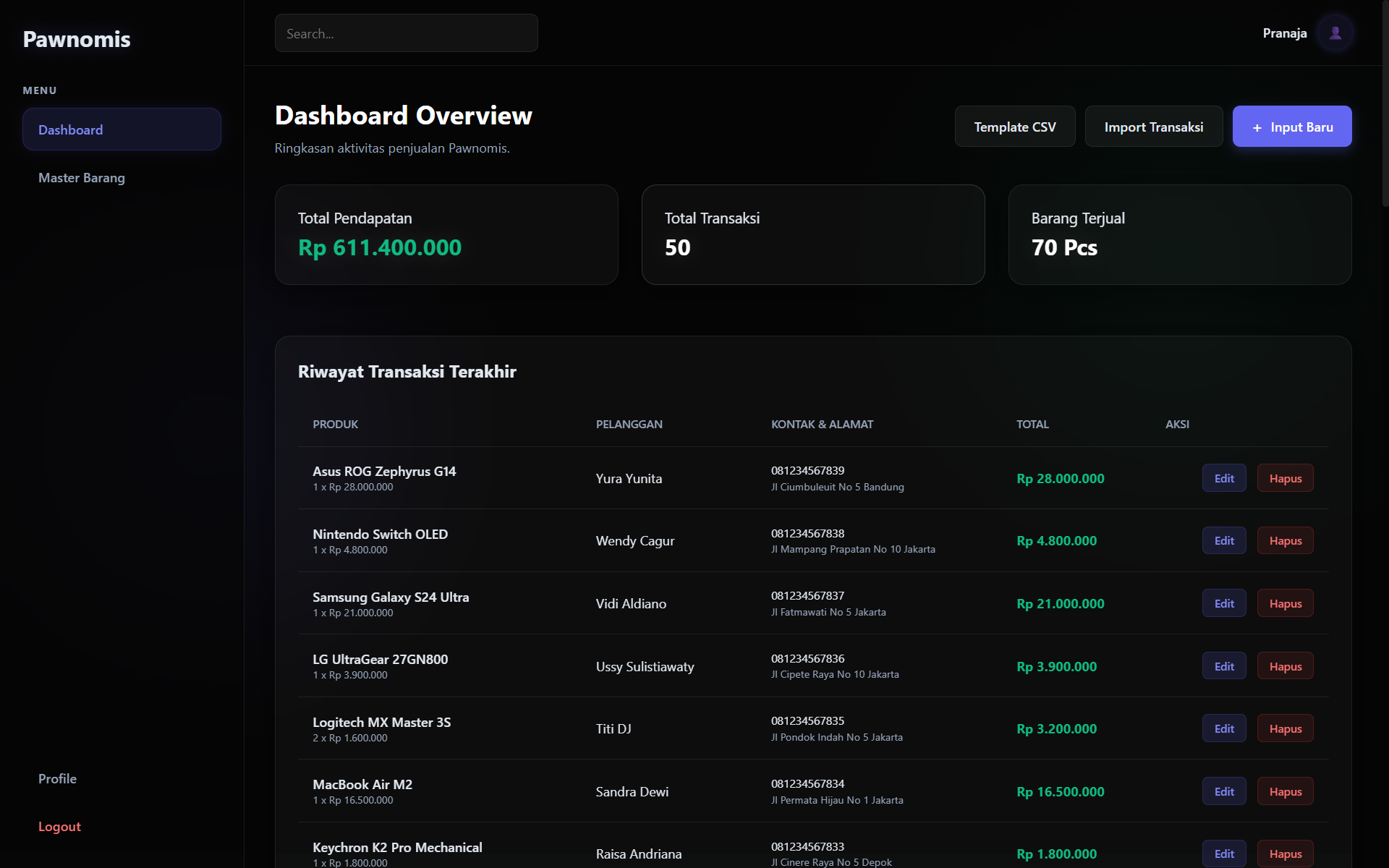Hapus the Logitech MX Master 3S row
Viewport: 1389px width, 868px height.
pos(1285,728)
